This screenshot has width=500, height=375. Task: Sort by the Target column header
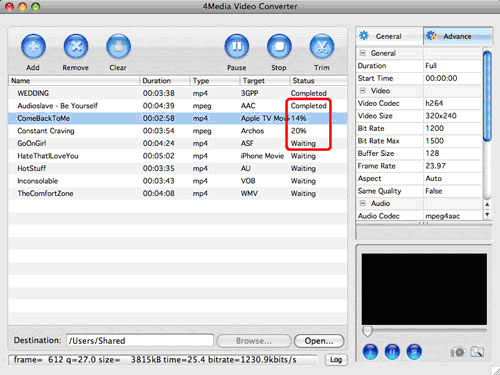(265, 81)
